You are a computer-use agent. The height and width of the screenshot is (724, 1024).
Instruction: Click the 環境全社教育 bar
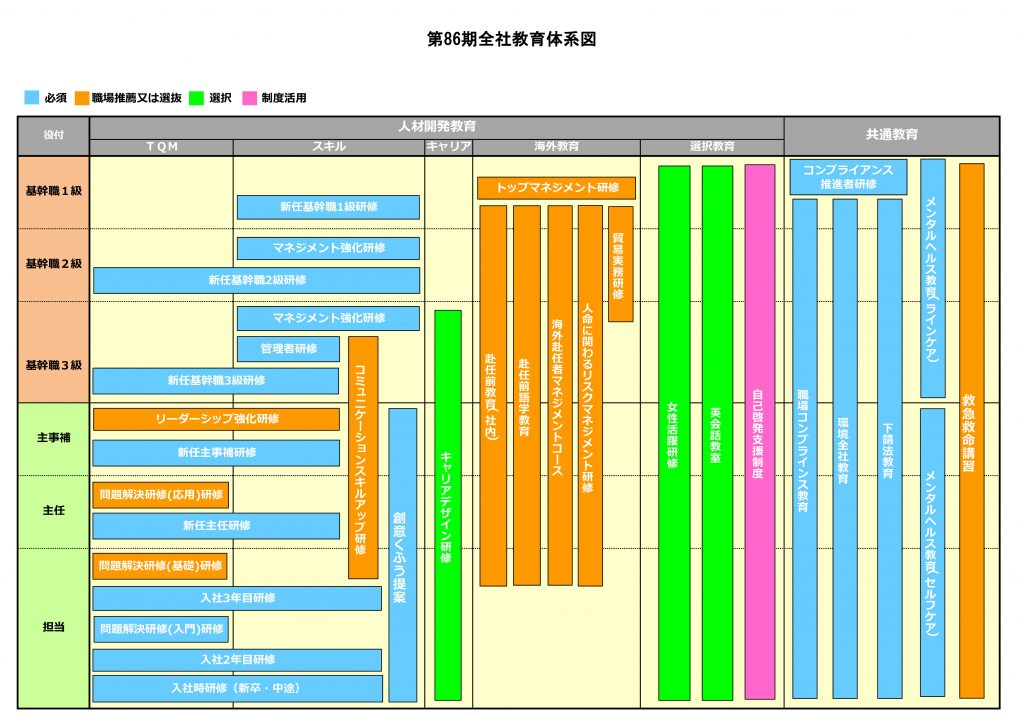[845, 449]
